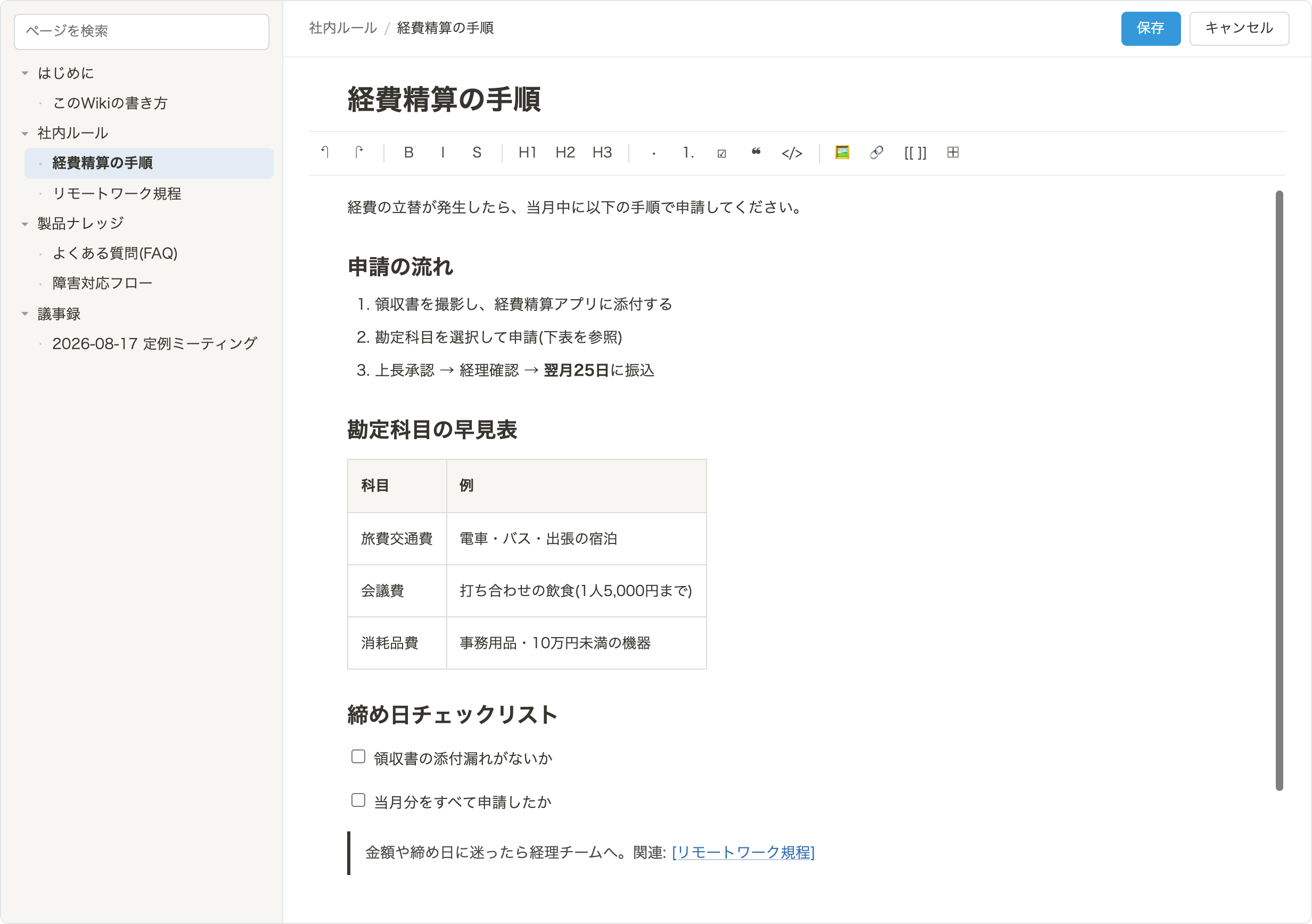The height and width of the screenshot is (924, 1312).
Task: Apply H3 heading style
Action: click(602, 152)
